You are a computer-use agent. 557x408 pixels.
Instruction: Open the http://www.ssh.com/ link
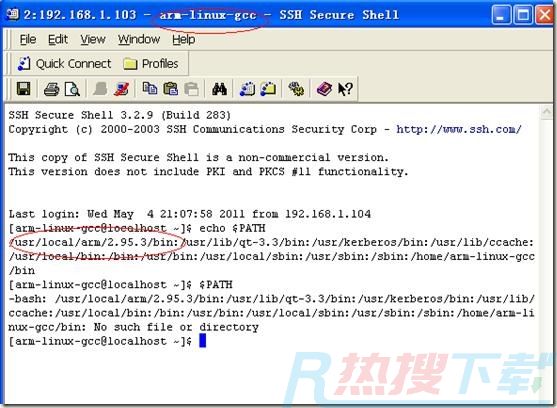459,129
